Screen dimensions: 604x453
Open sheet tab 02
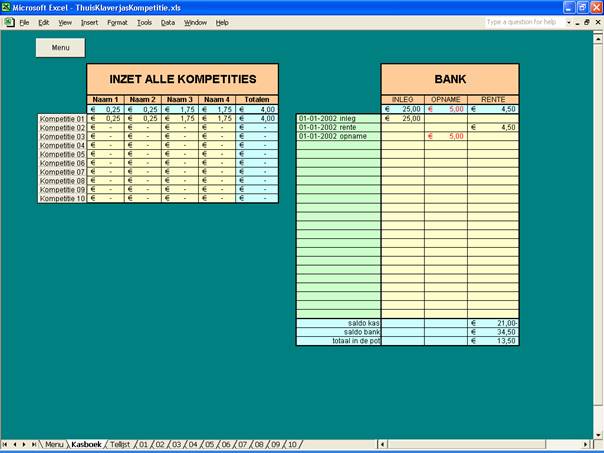pos(160,445)
